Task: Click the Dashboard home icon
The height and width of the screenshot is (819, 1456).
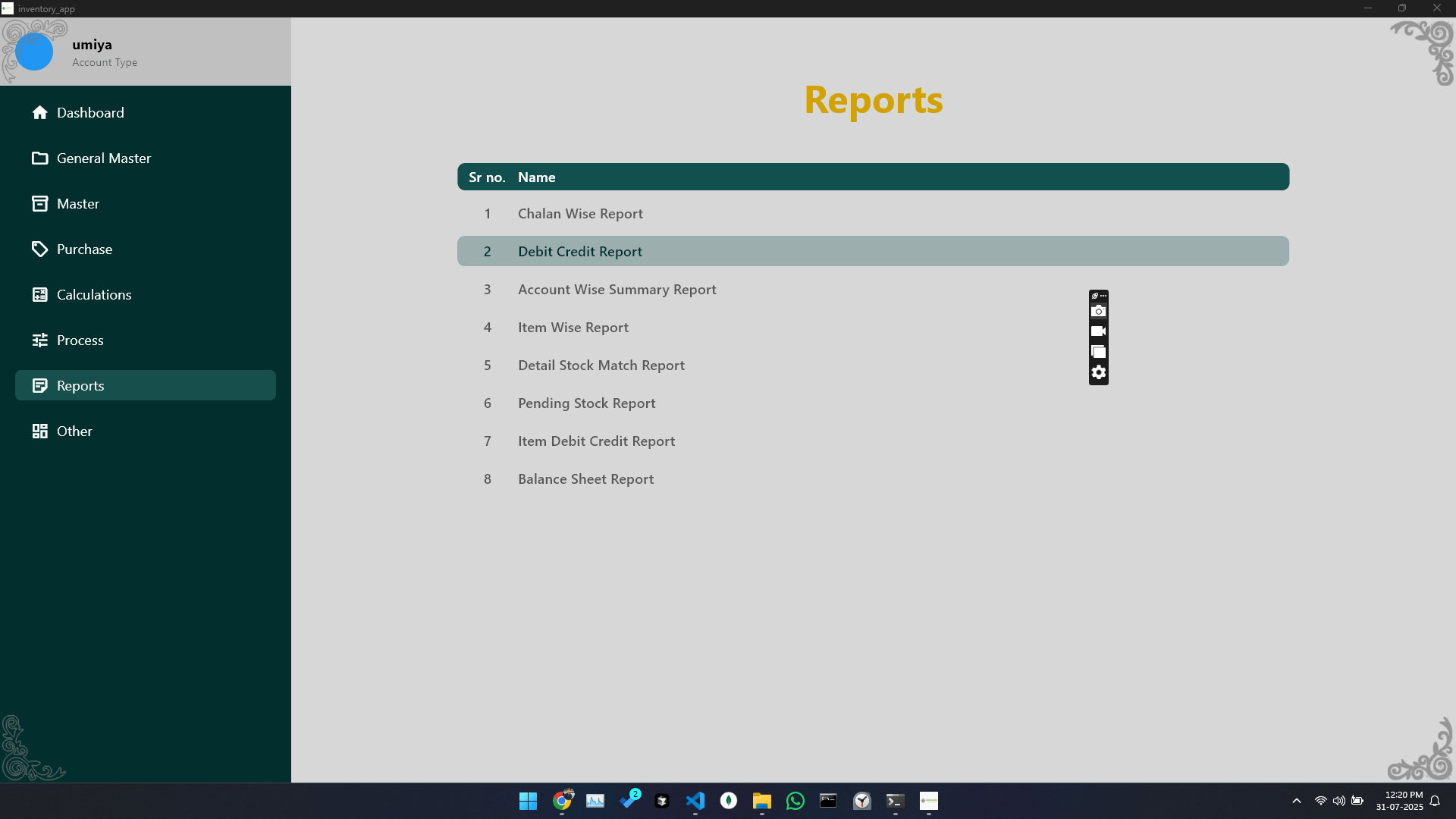Action: (x=39, y=113)
